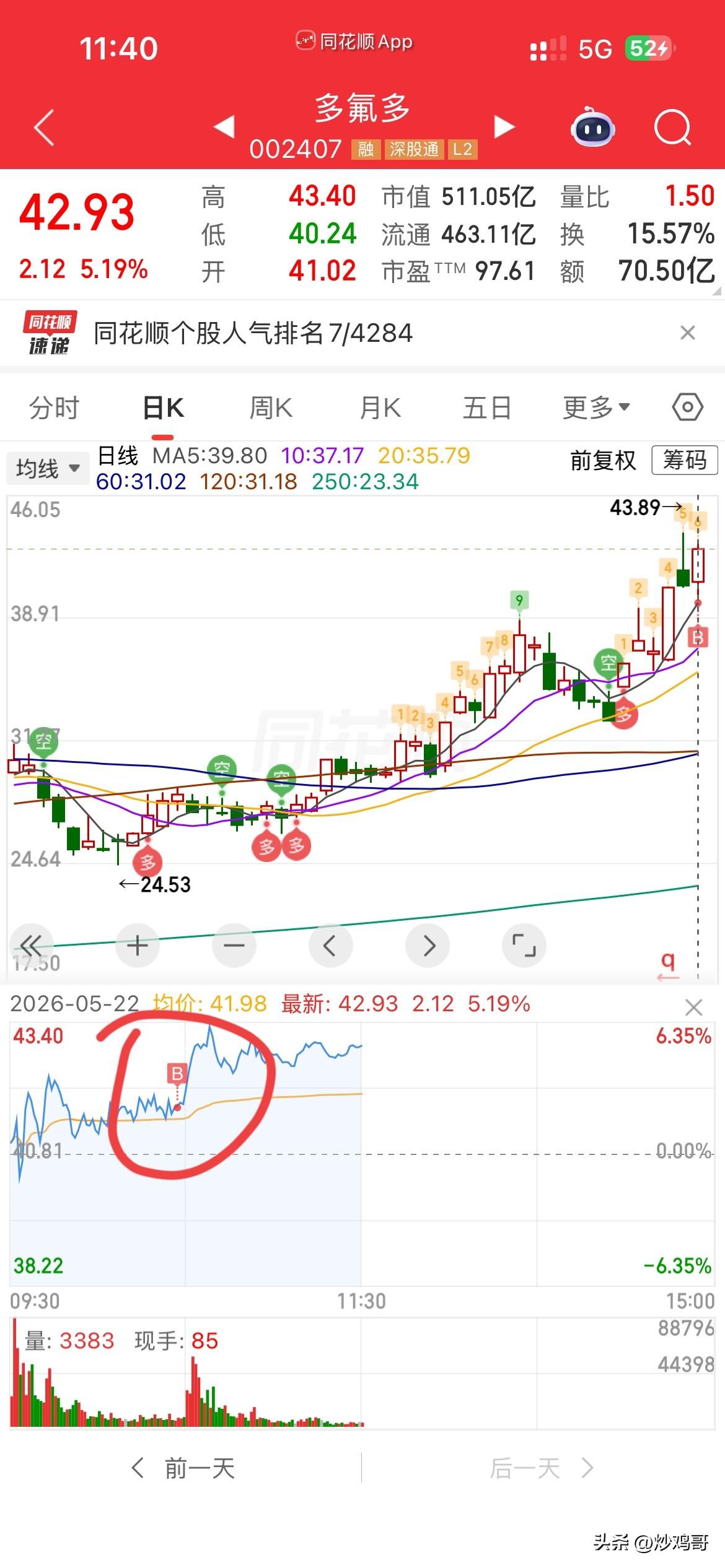Dismiss the 同花顺速递 popularity banner
This screenshot has width=725, height=1568.
tap(687, 333)
